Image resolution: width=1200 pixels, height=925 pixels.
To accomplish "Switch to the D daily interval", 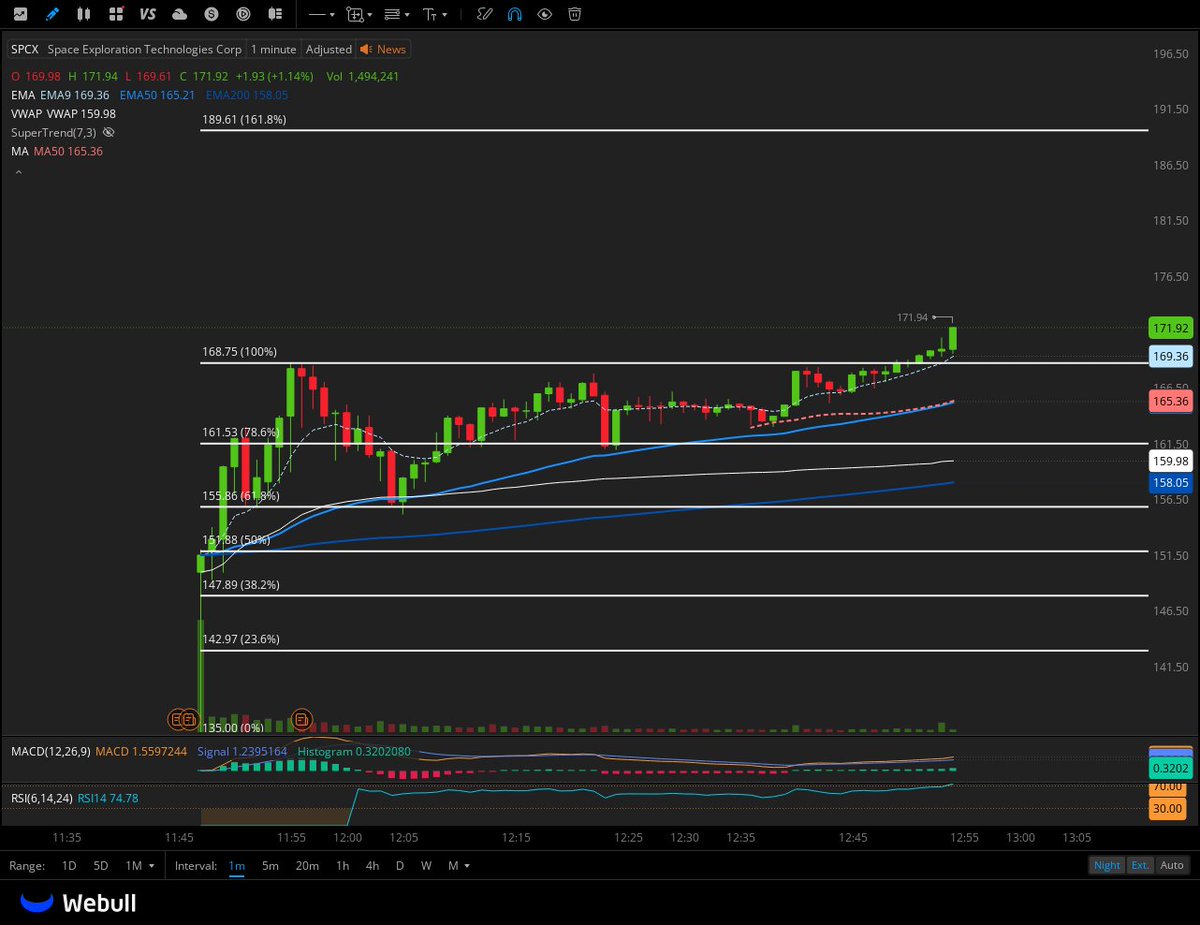I will [x=400, y=865].
